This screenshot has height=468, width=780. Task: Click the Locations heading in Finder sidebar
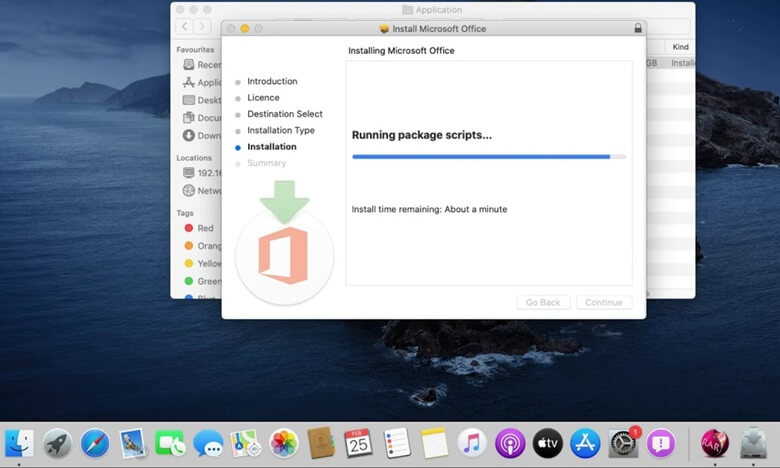[x=194, y=158]
